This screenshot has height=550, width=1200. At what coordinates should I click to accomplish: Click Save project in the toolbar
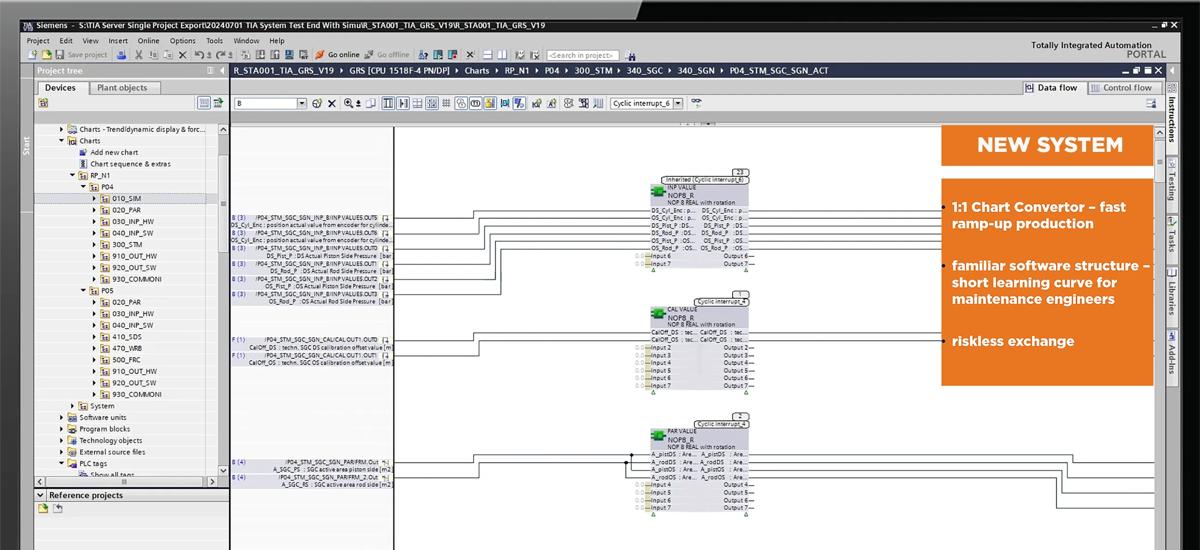[82, 54]
